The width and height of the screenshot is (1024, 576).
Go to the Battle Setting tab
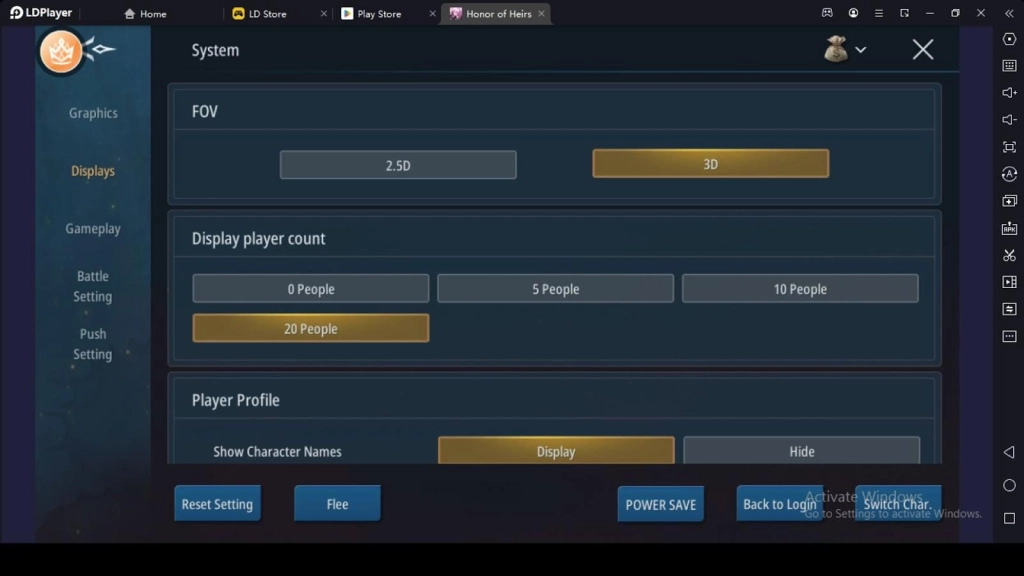coord(93,286)
